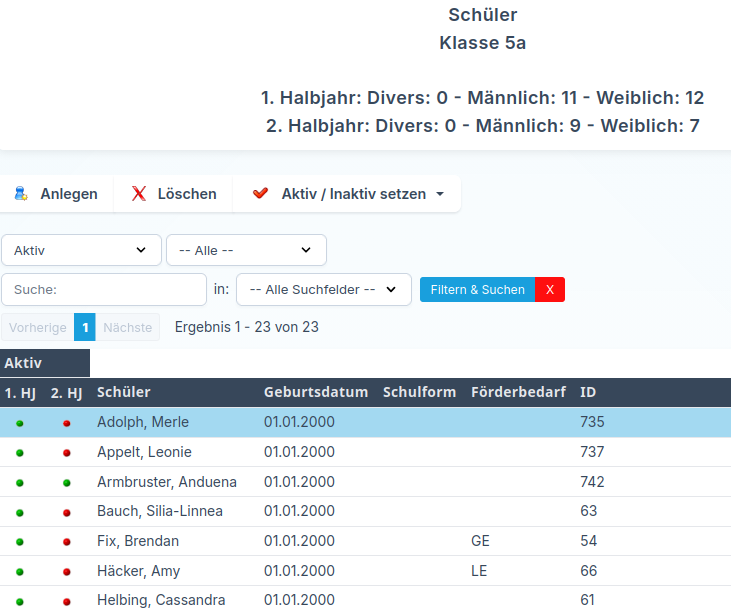Reset filter with the red X button

[x=550, y=290]
